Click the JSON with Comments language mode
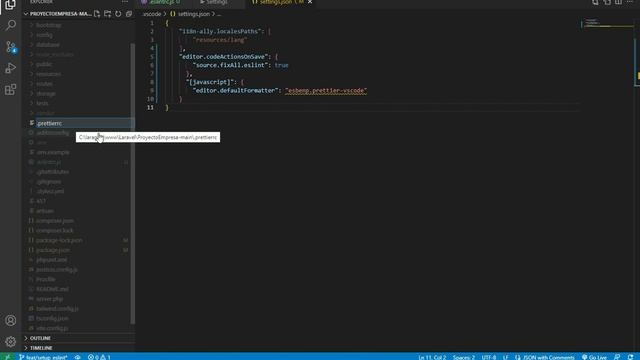 pyautogui.click(x=544, y=357)
